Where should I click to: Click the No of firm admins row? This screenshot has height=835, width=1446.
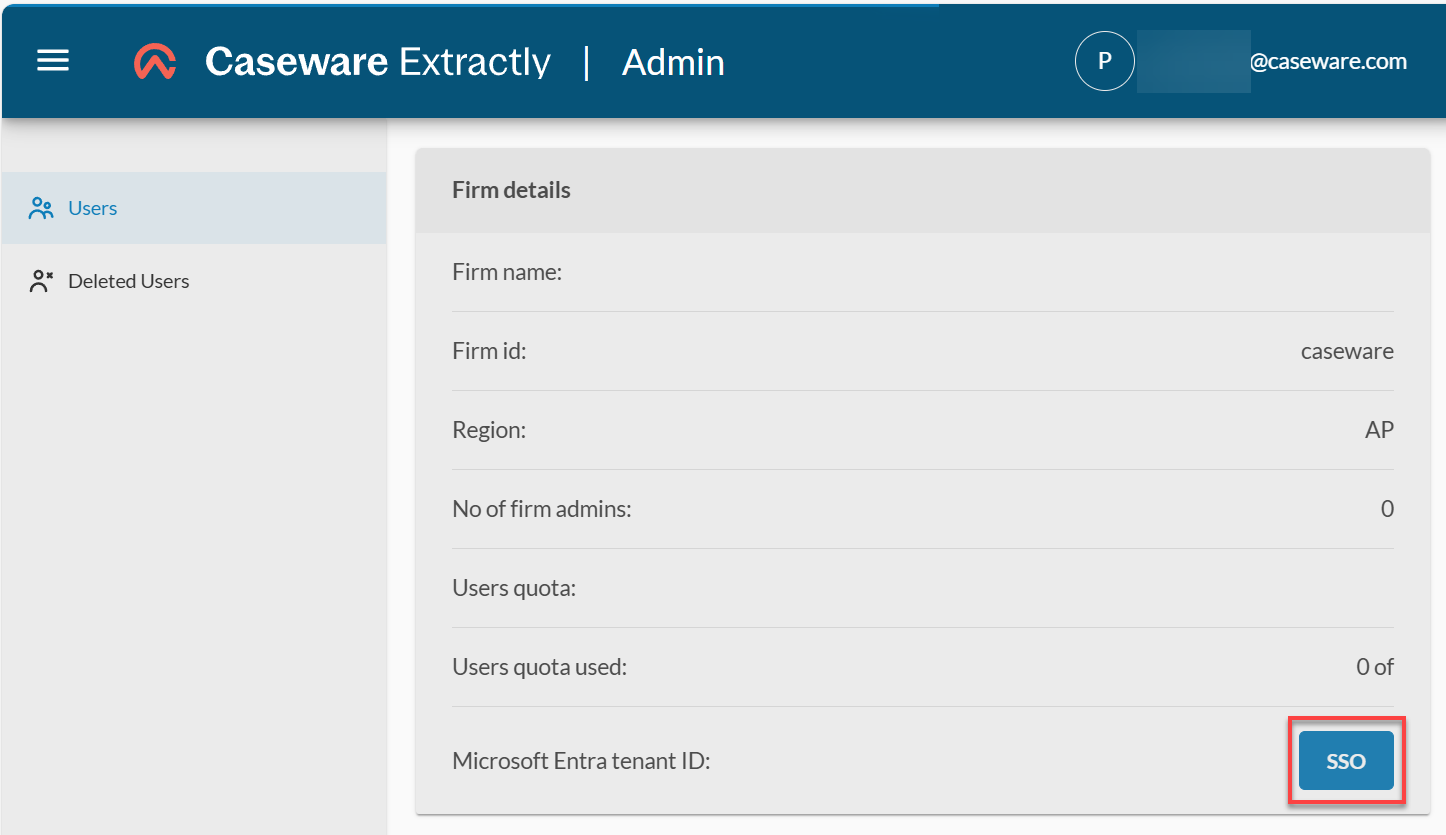pyautogui.click(x=541, y=508)
